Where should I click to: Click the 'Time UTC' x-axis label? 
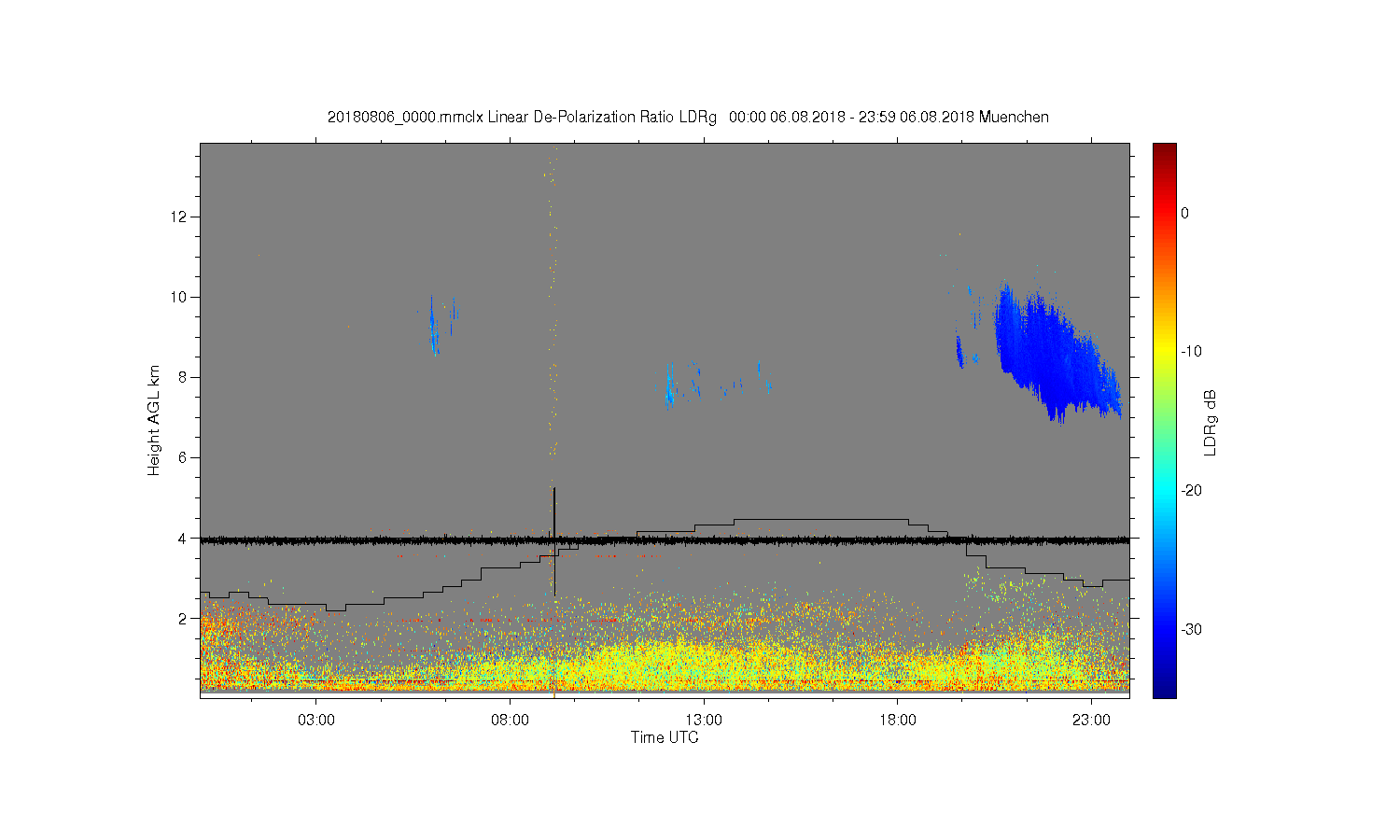click(665, 737)
